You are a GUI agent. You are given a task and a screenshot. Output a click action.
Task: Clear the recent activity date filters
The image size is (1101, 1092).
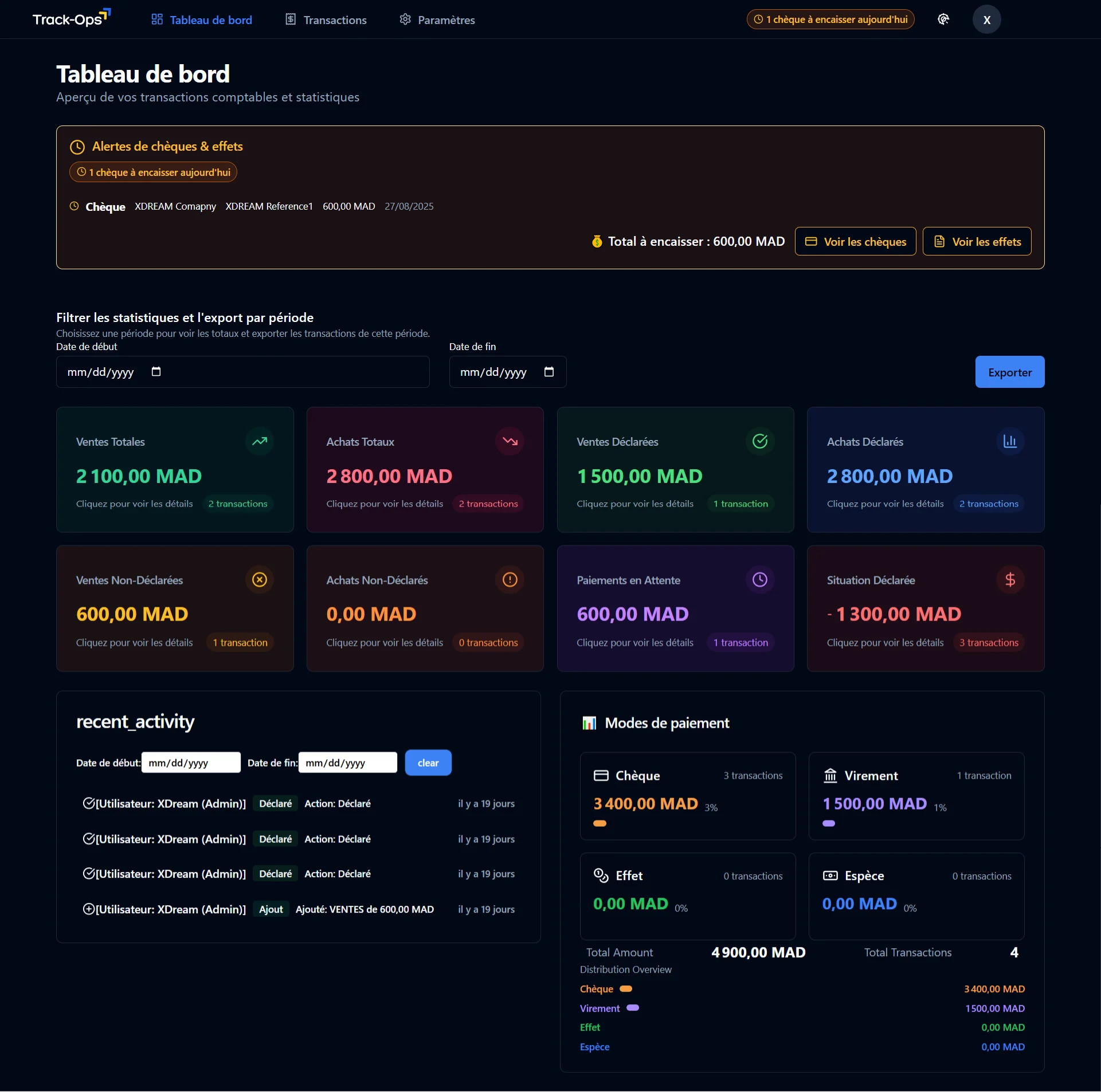428,763
